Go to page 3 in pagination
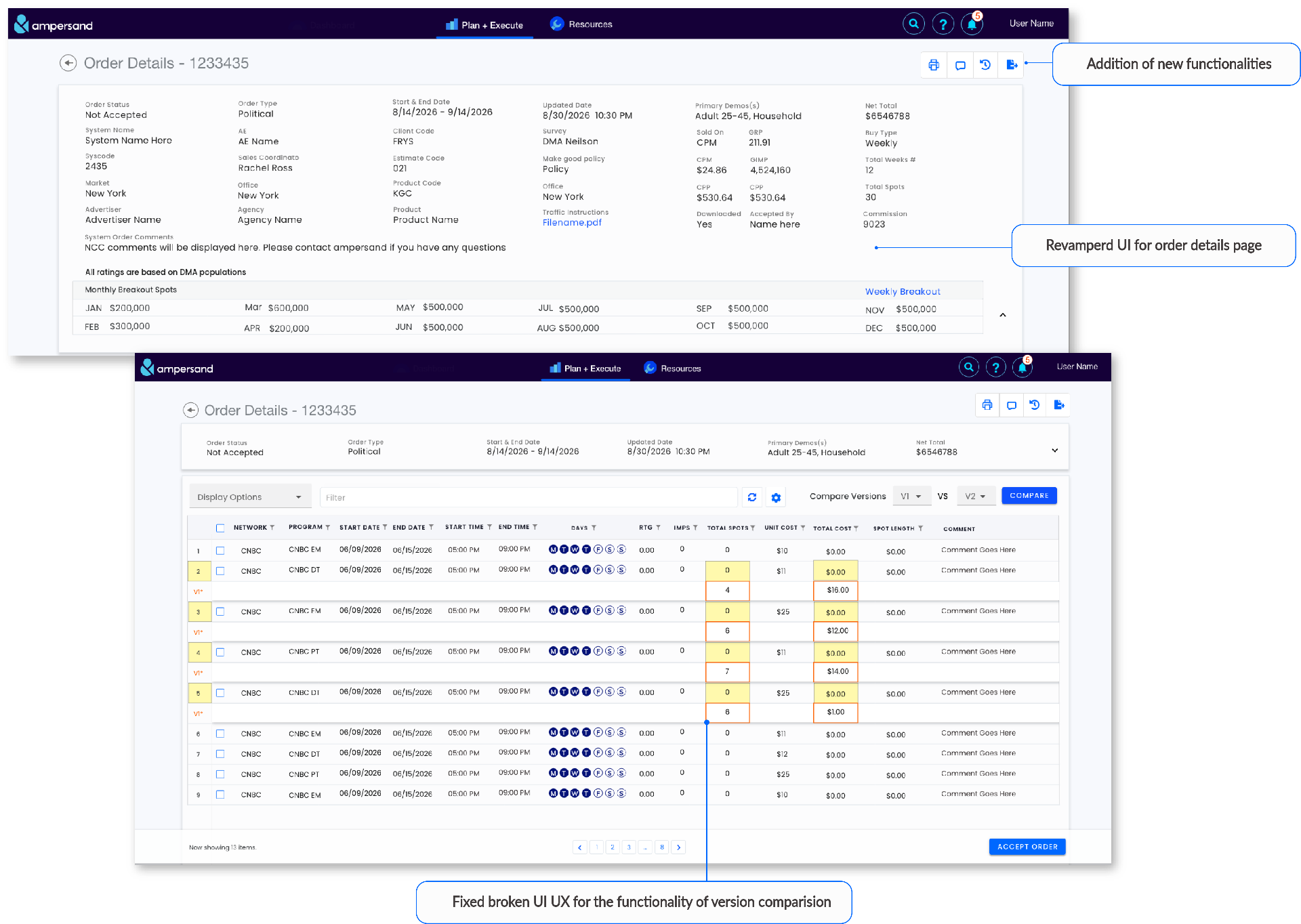1301x924 pixels. tap(629, 847)
